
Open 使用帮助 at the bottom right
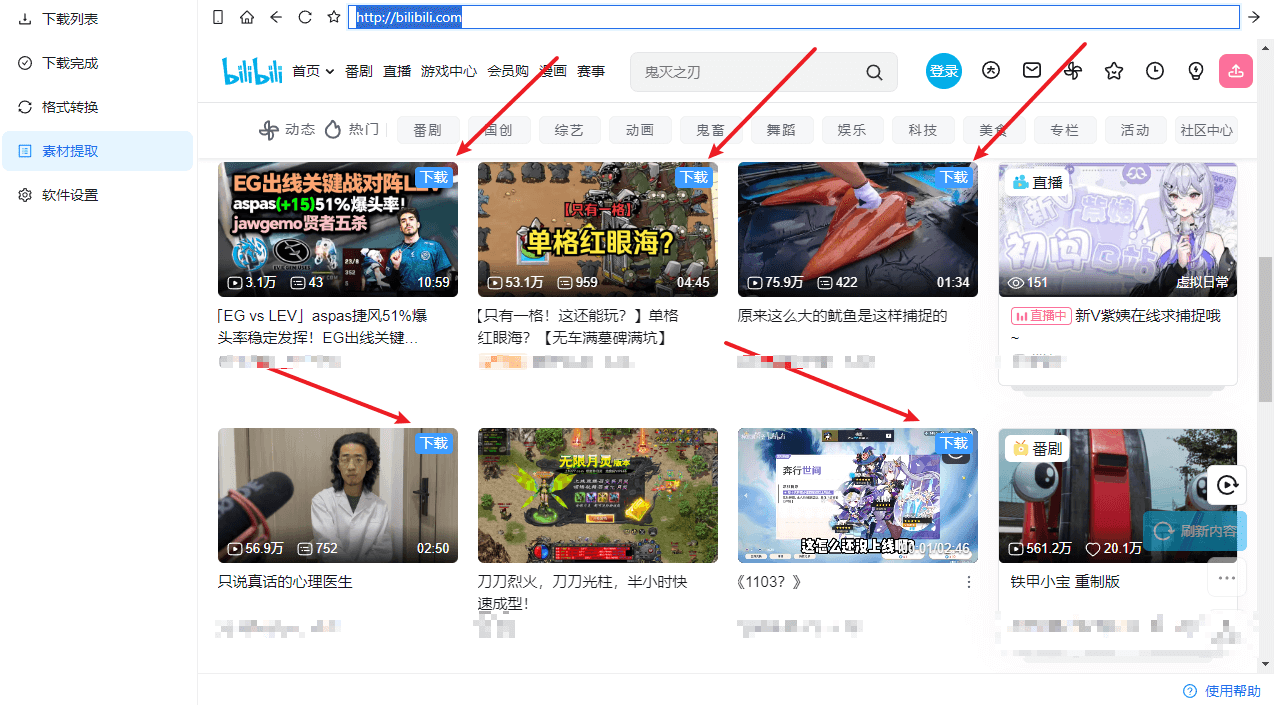1223,691
